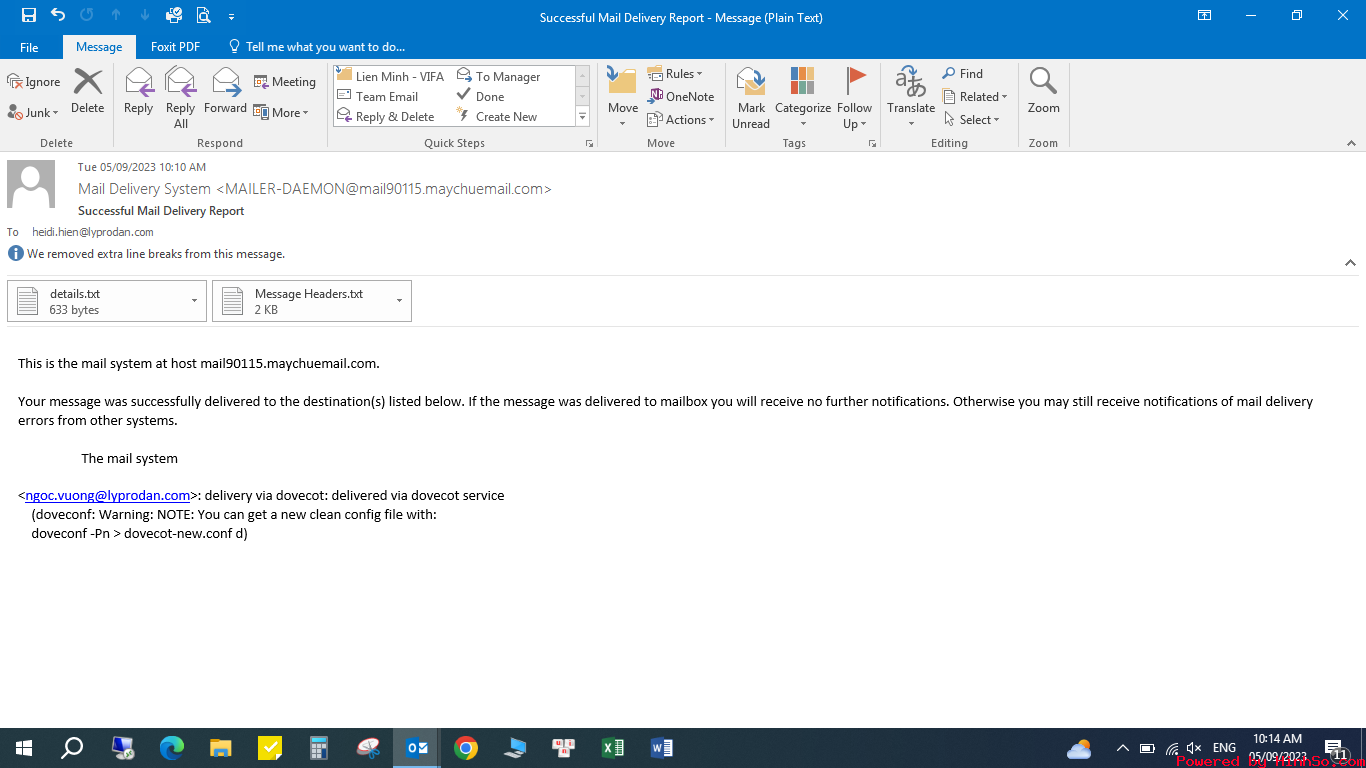This screenshot has width=1366, height=768.
Task: Open the ngoc.vuong@lyprodan.com email link
Action: (108, 495)
